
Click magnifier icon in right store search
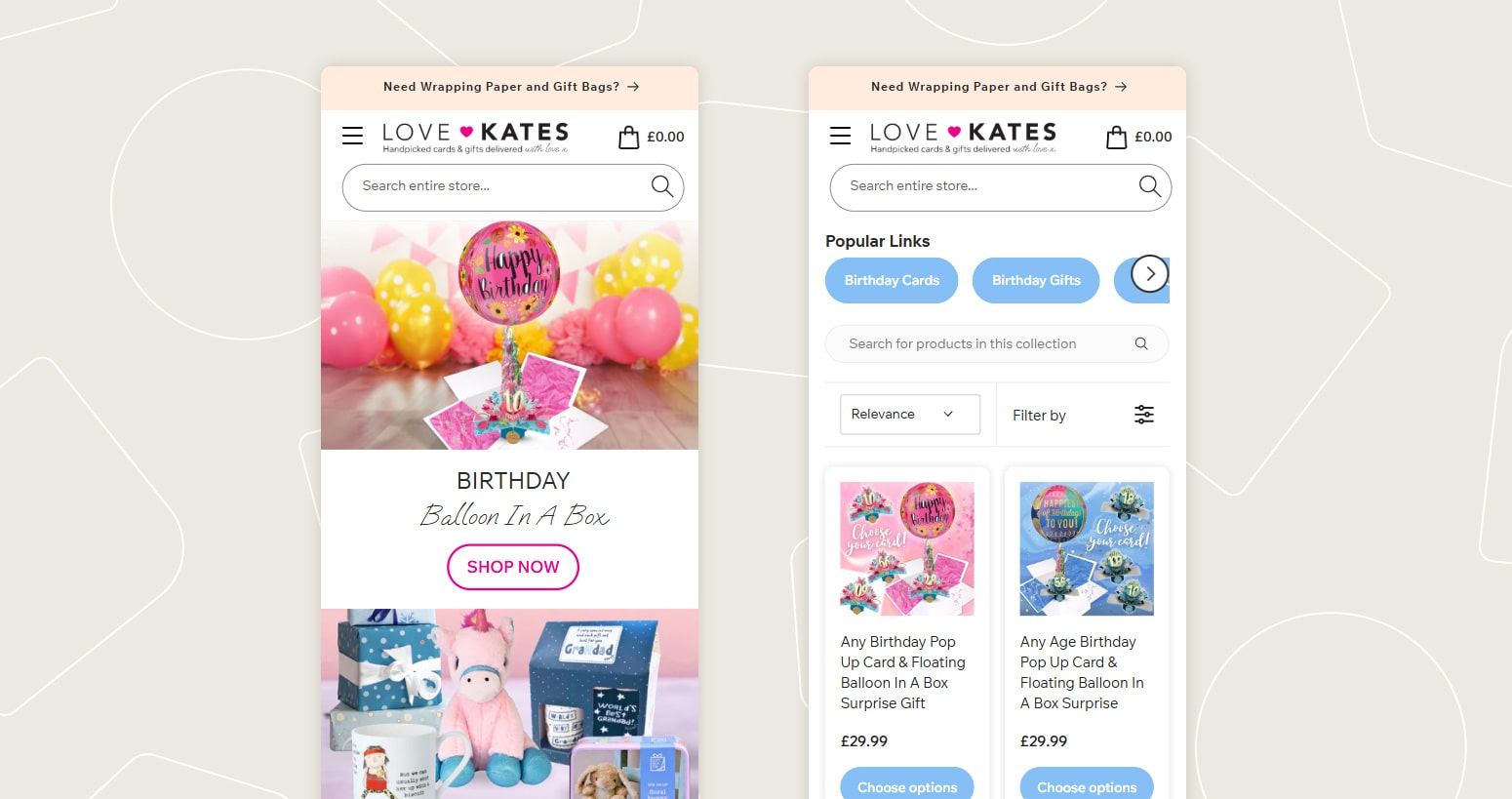pyautogui.click(x=1150, y=185)
